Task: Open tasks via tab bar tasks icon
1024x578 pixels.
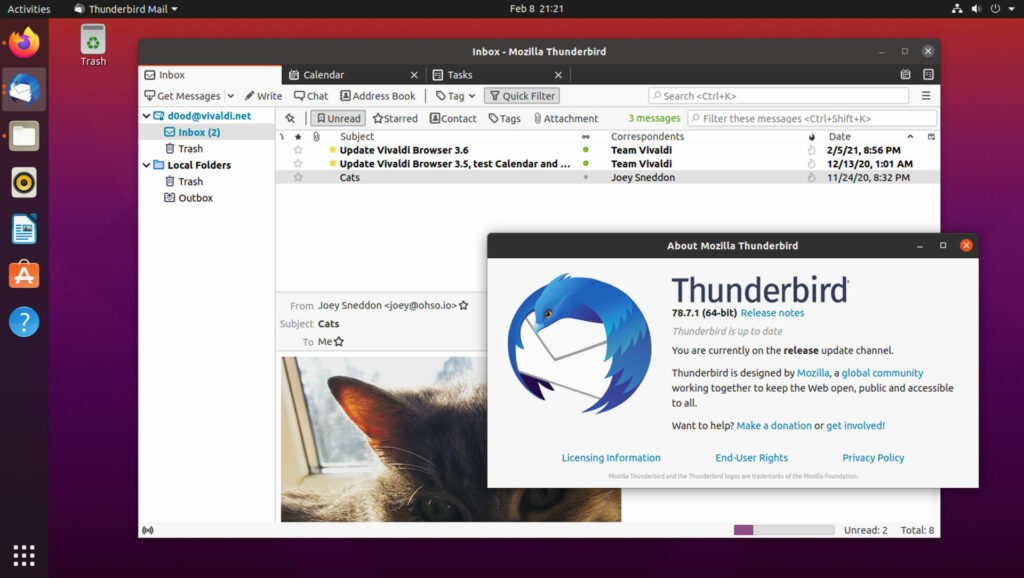Action: tap(928, 74)
